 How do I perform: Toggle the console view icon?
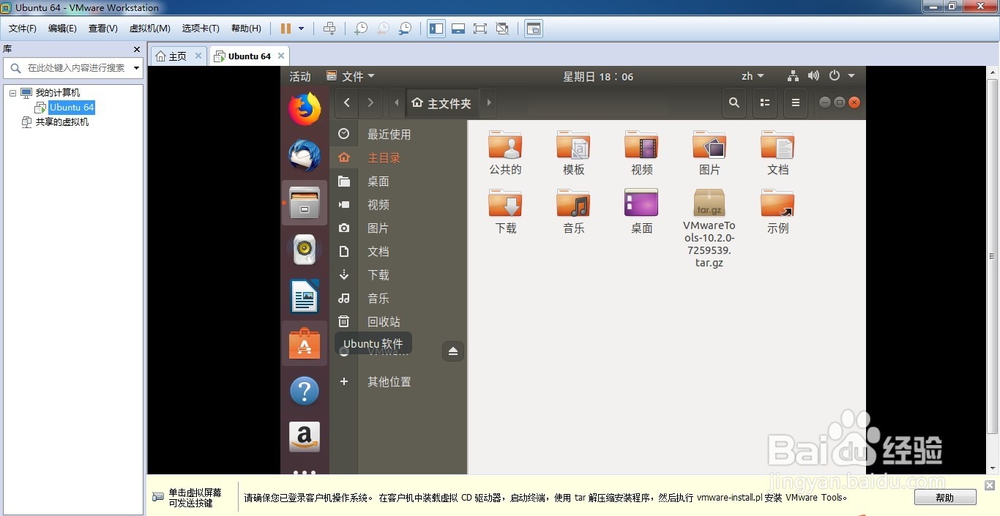click(534, 29)
